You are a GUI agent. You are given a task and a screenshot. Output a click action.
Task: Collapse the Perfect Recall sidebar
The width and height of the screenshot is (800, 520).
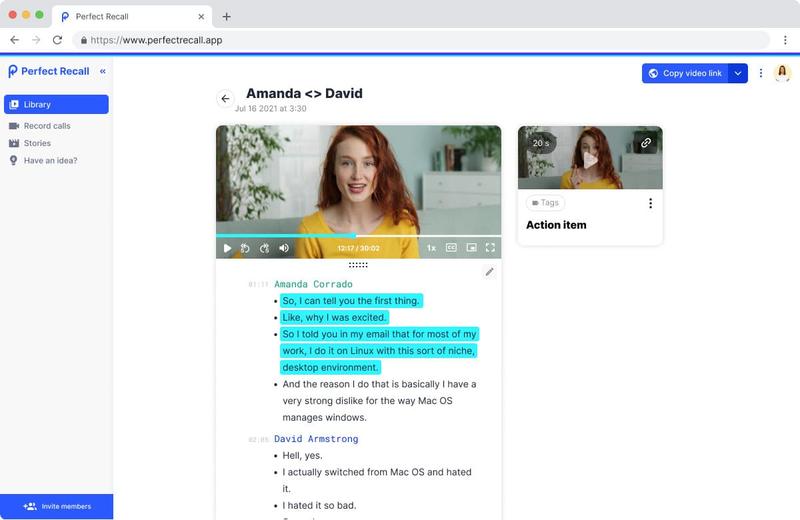tap(103, 71)
